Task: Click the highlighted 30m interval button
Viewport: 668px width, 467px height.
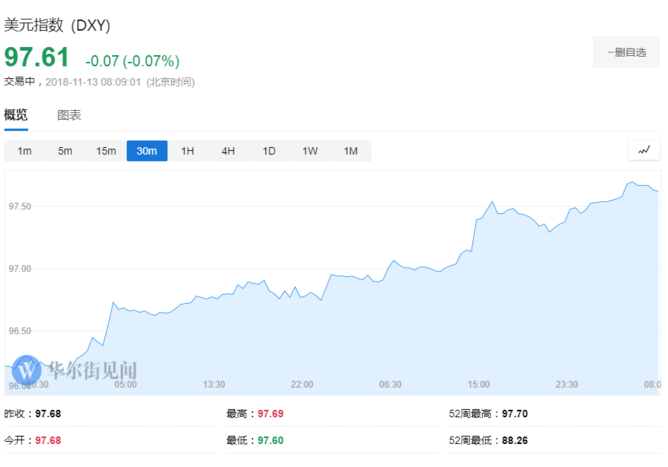Action: tap(147, 151)
